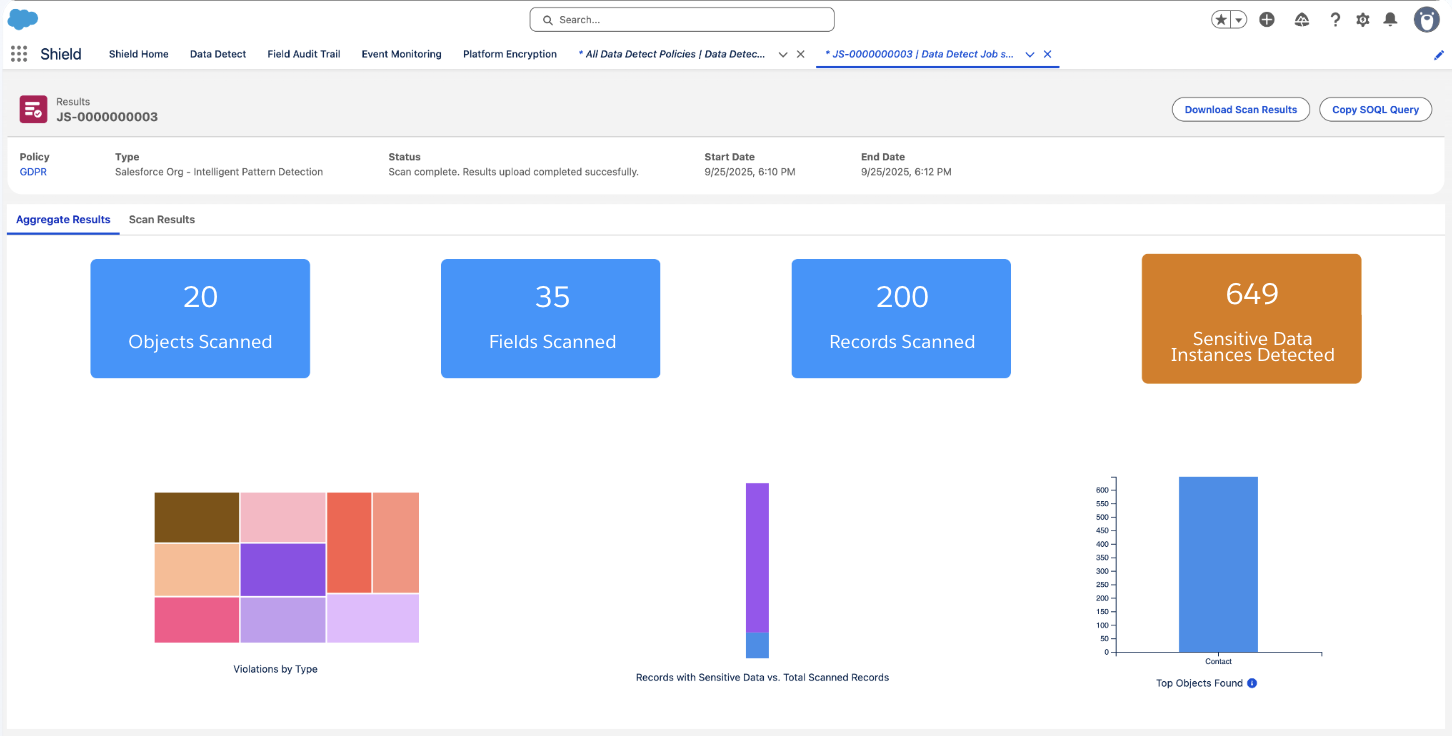Open the user profile avatar
The image size is (1452, 736).
(1426, 20)
